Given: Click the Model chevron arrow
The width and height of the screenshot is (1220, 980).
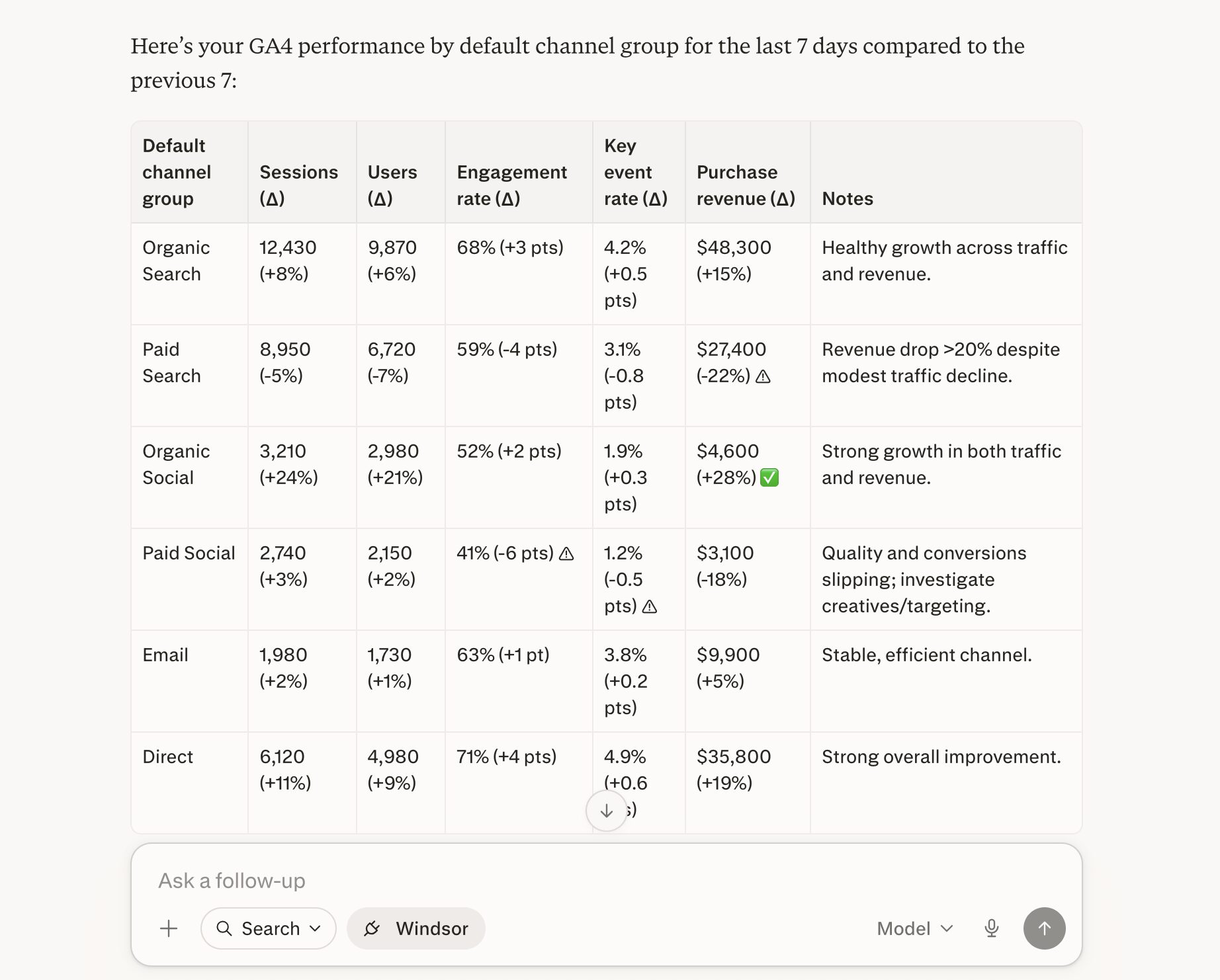Looking at the screenshot, I should click(947, 928).
